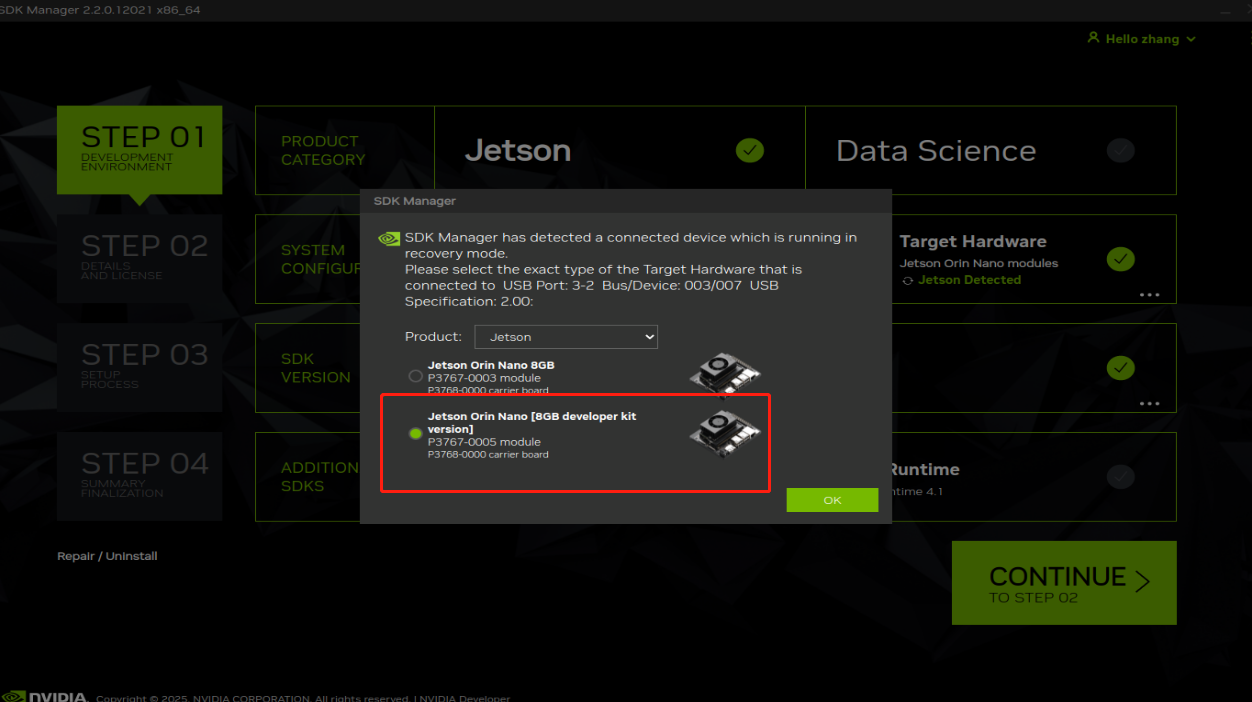Select Jetson Orin Nano 8GB radio option
This screenshot has width=1252, height=702.
pyautogui.click(x=416, y=377)
